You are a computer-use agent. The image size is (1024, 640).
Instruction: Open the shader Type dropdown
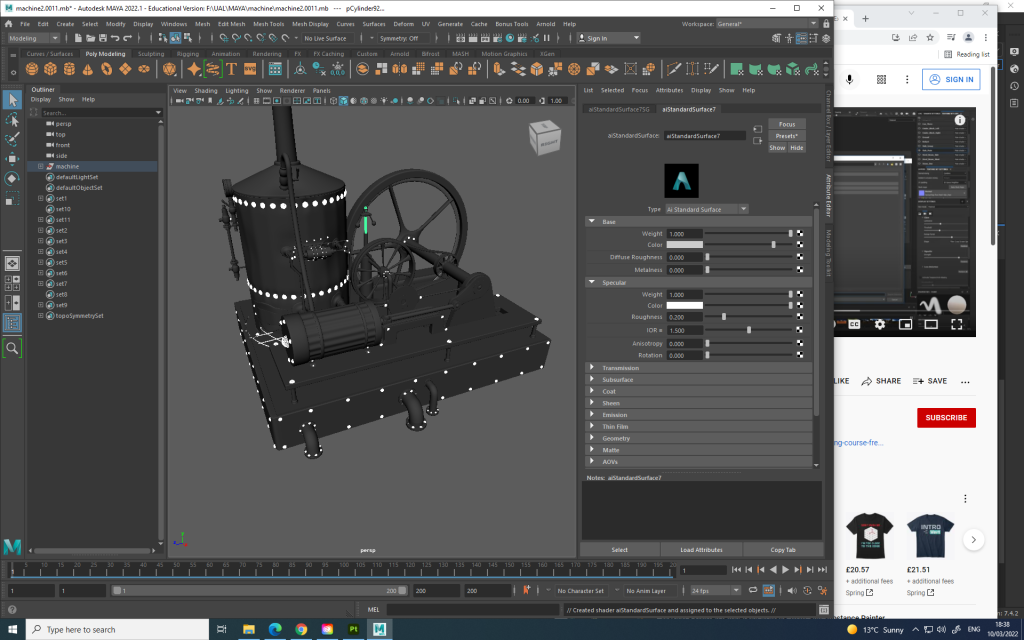707,209
